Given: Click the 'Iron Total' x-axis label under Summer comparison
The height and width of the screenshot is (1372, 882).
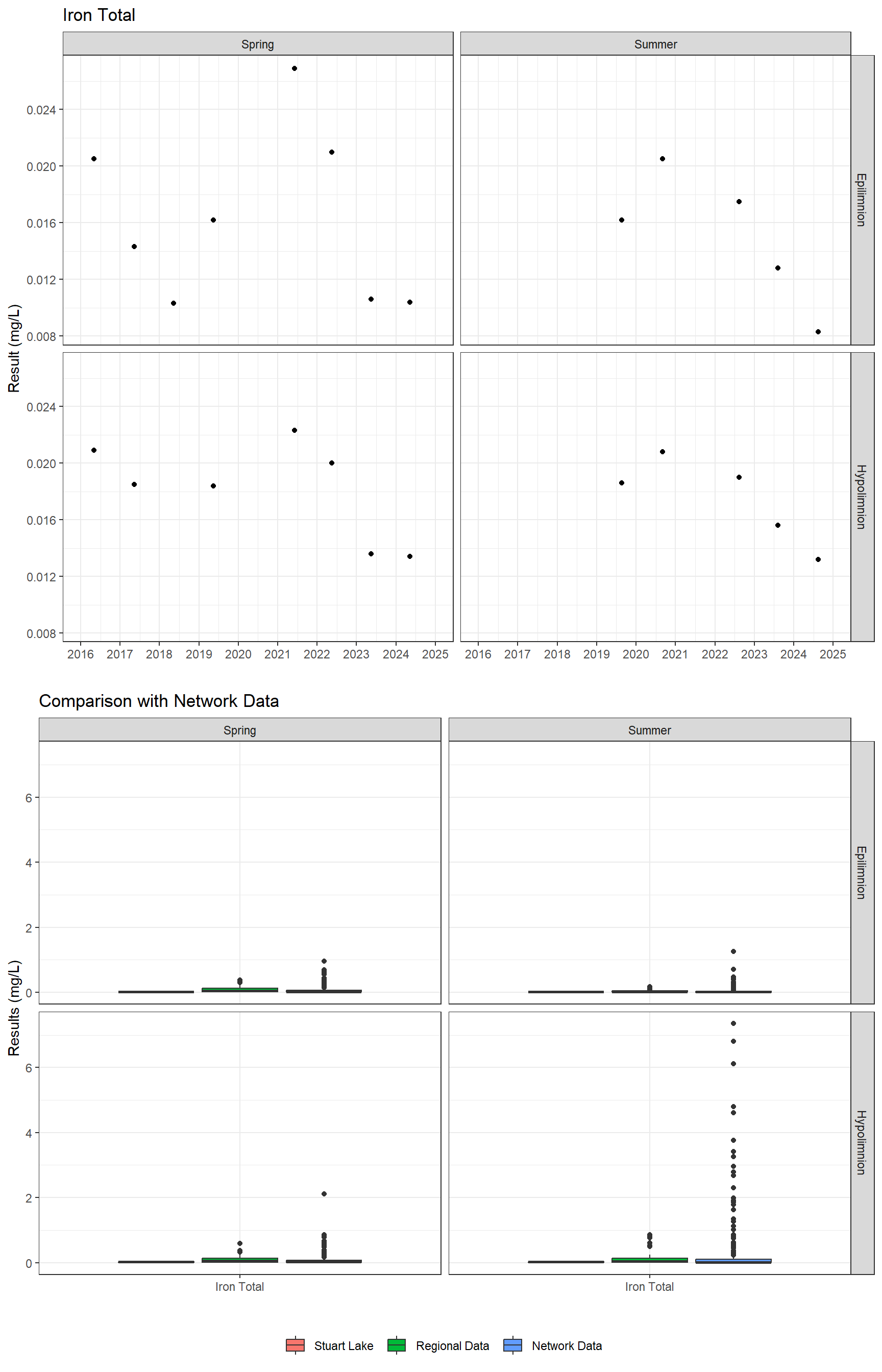Looking at the screenshot, I should [649, 1287].
